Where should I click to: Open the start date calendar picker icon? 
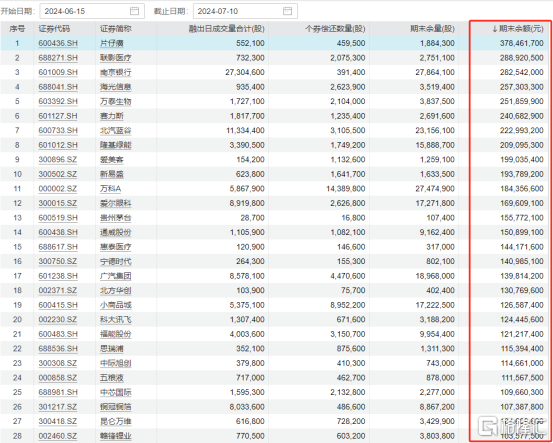point(134,11)
